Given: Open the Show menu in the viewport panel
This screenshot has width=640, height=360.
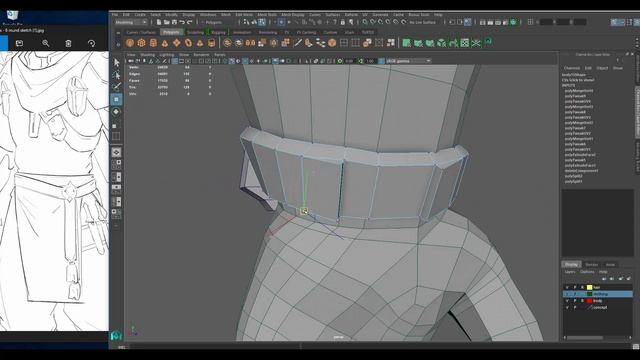Looking at the screenshot, I should coord(184,54).
